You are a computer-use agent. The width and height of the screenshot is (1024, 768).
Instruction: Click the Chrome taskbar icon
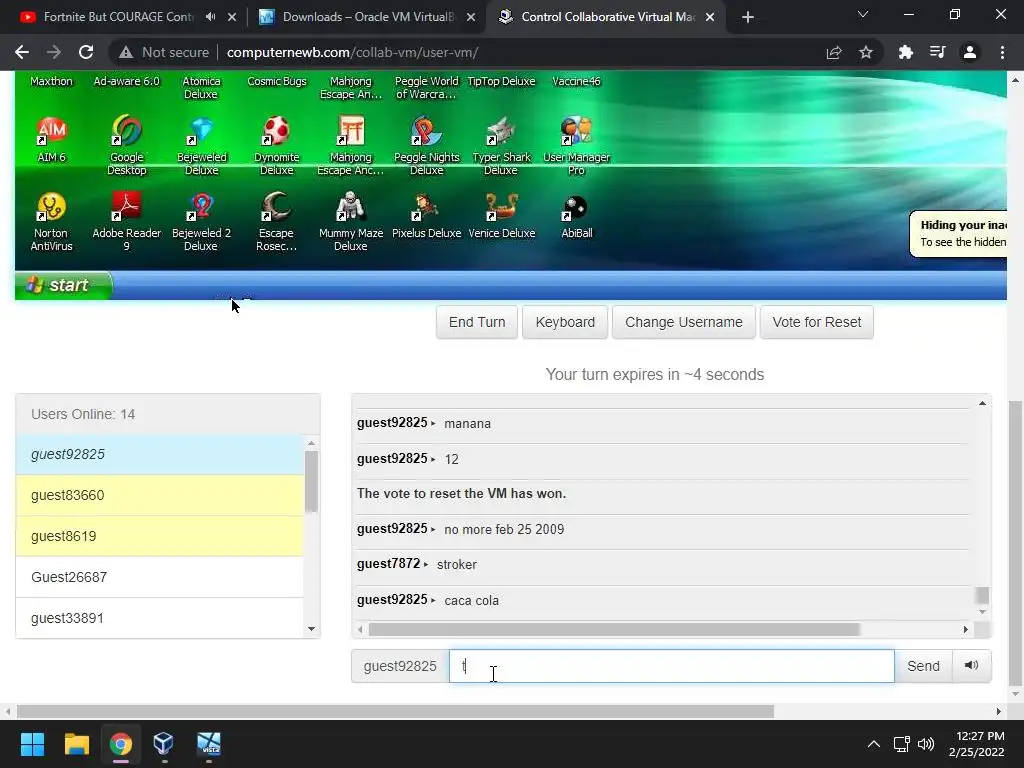click(x=121, y=744)
